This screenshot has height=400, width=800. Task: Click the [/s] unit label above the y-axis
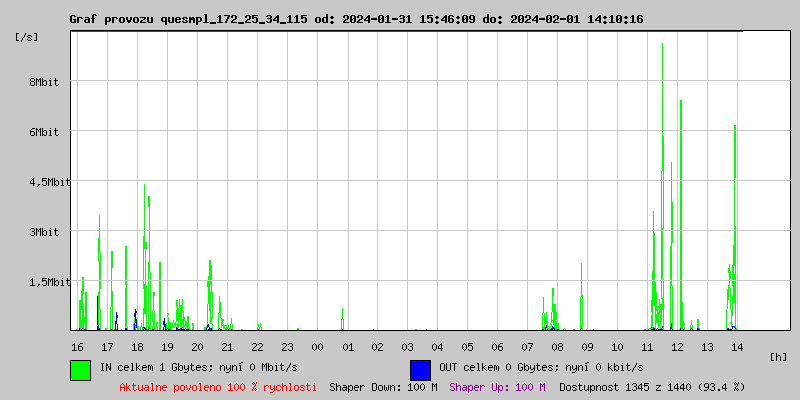[27, 37]
